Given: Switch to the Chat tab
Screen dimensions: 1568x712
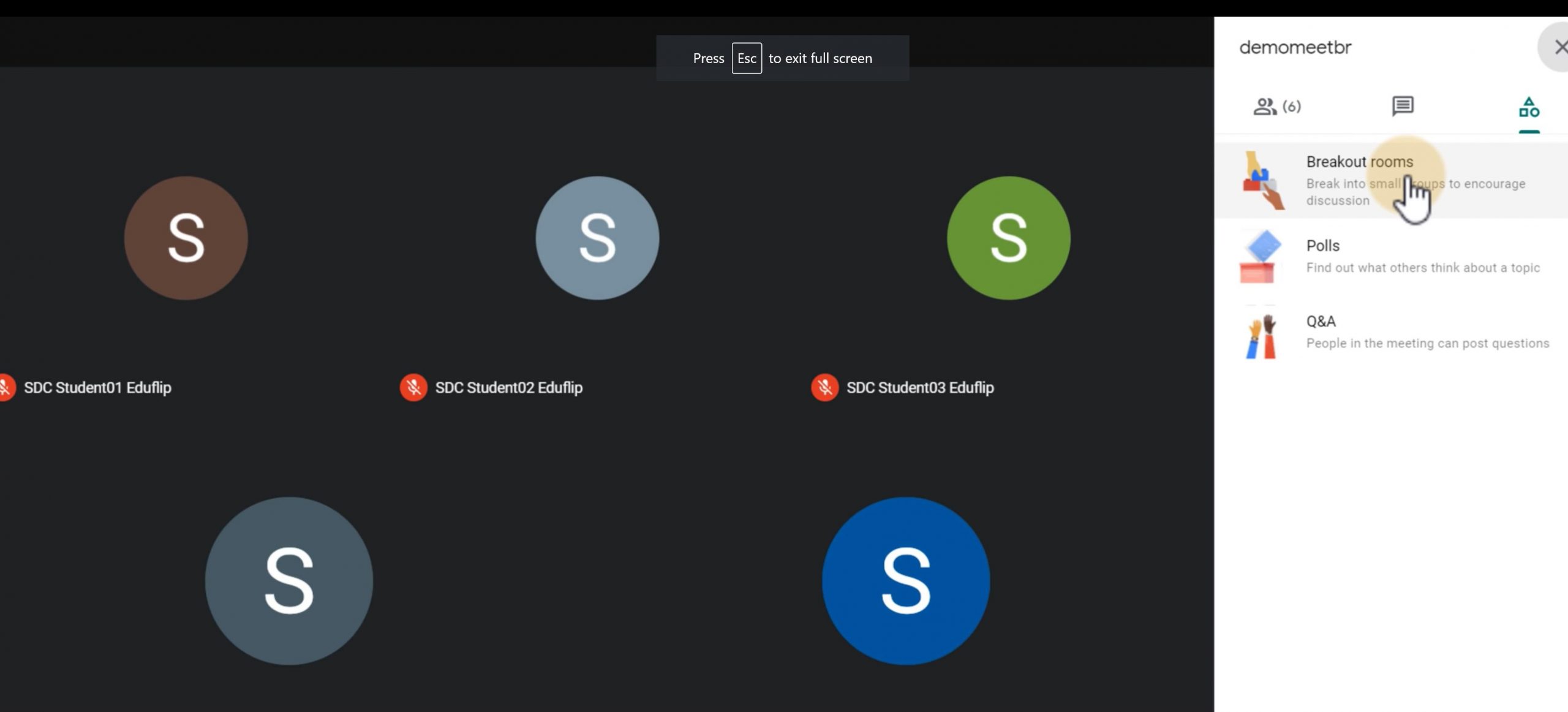Looking at the screenshot, I should pos(1402,106).
